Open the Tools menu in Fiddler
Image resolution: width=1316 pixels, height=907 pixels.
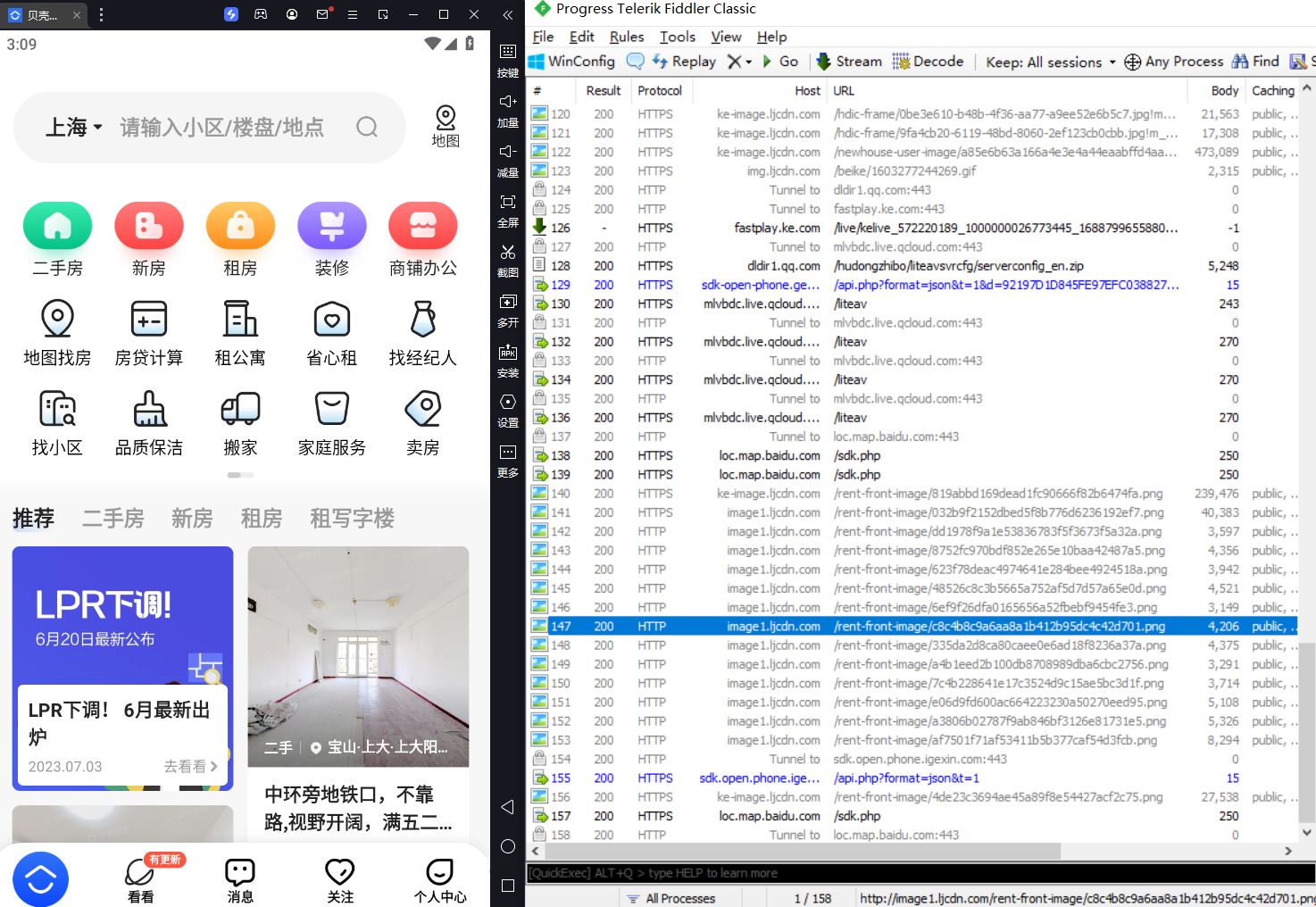(x=678, y=37)
